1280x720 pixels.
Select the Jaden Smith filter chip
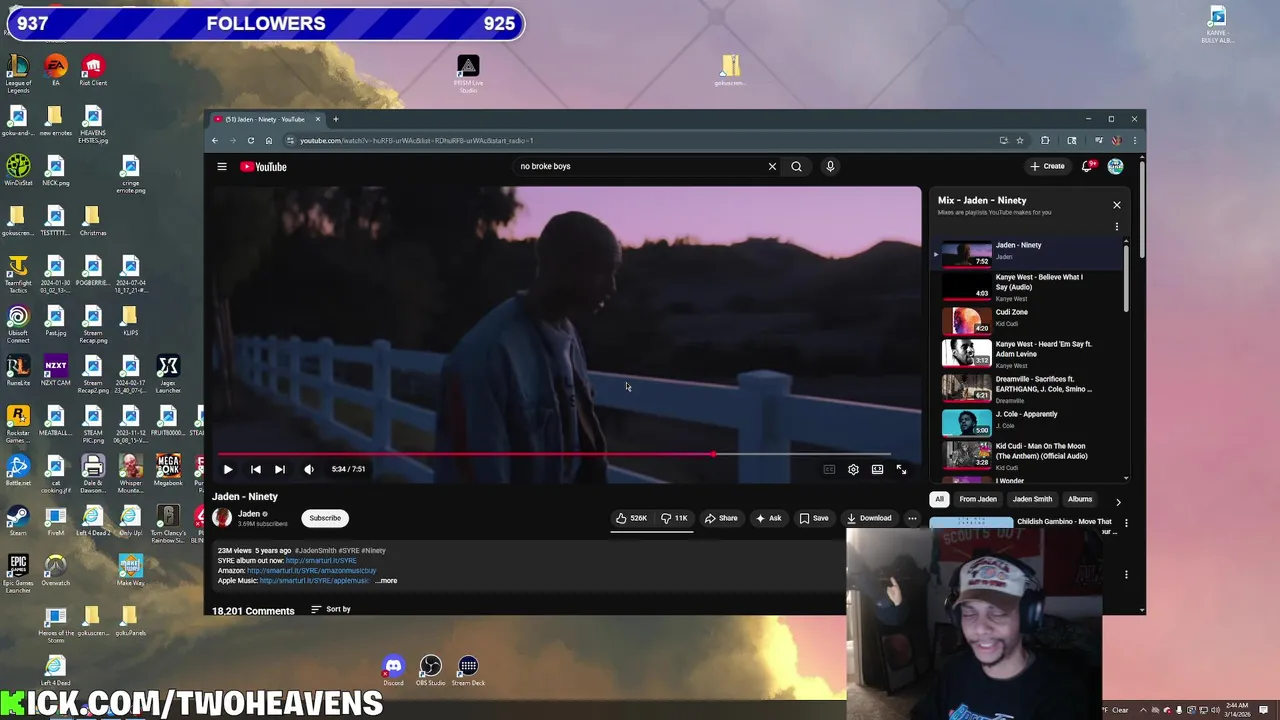pos(1032,499)
